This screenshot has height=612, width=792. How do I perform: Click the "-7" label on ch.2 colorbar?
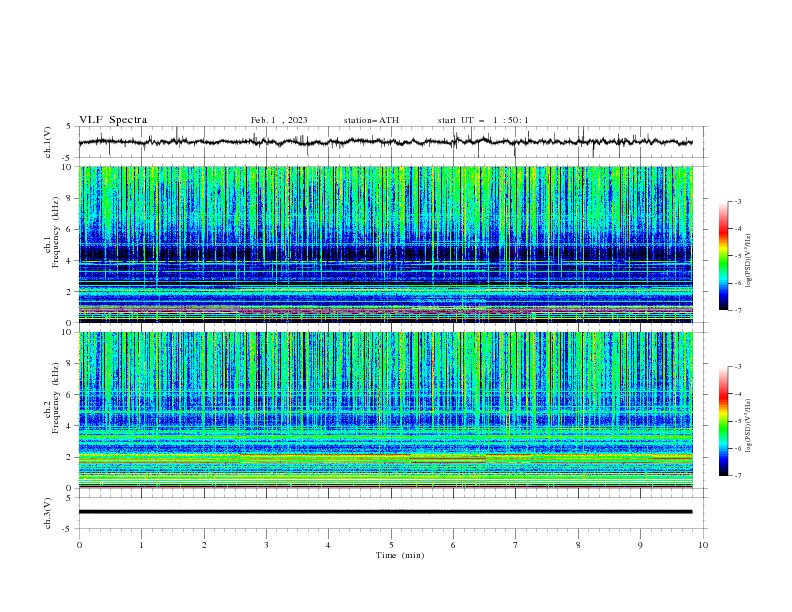coord(737,476)
